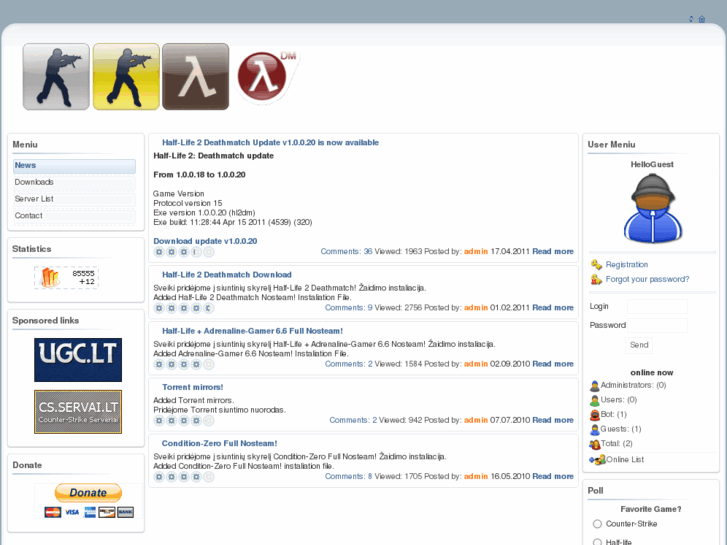Open Comments: 36 link

coord(346,251)
